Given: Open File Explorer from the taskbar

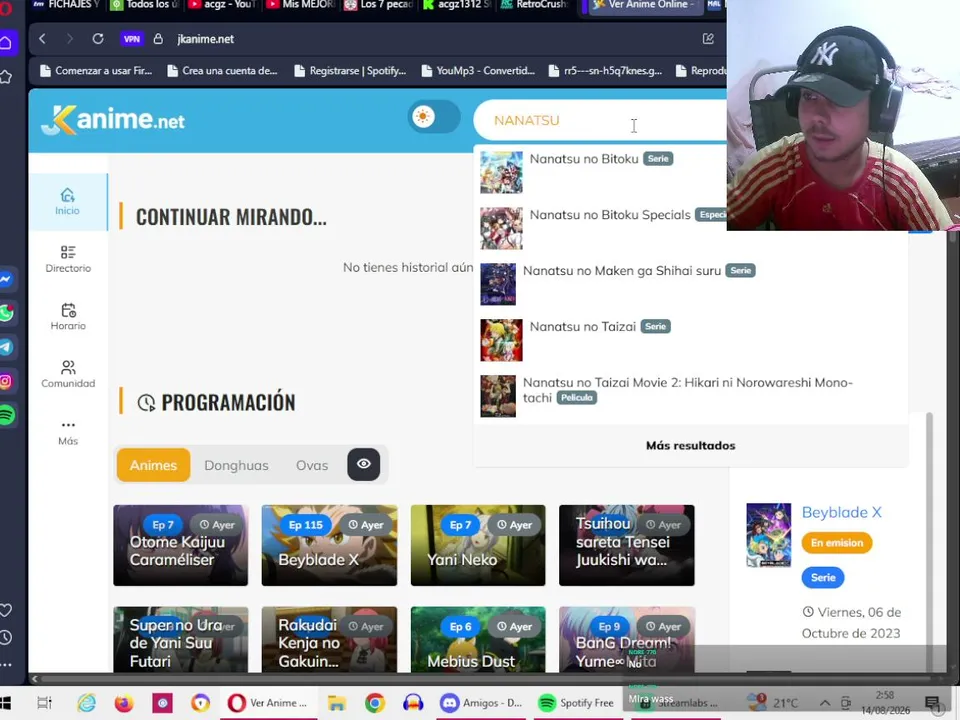Looking at the screenshot, I should 337,703.
